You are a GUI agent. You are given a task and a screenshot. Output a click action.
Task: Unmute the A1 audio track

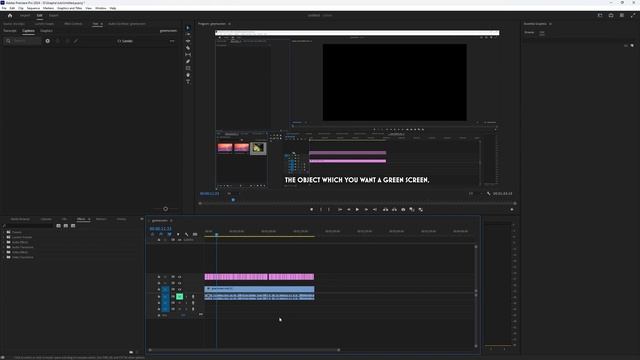pyautogui.click(x=180, y=297)
